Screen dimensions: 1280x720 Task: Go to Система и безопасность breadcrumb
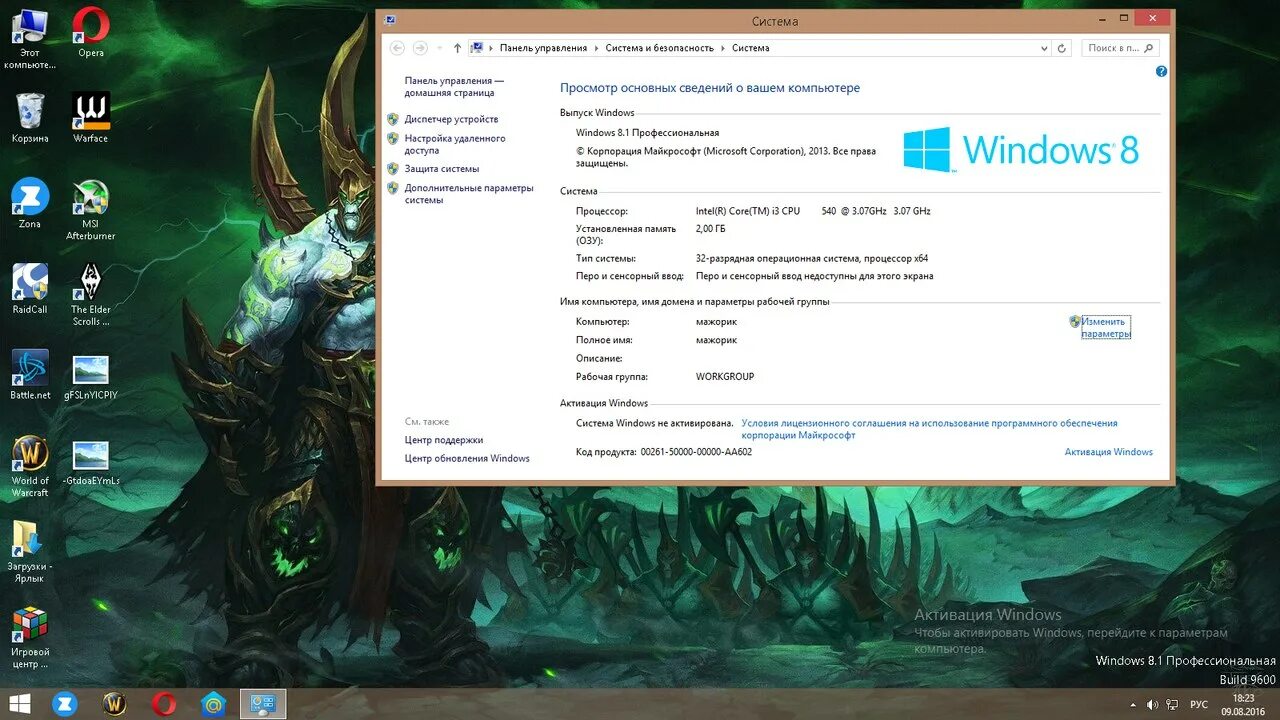[x=660, y=48]
